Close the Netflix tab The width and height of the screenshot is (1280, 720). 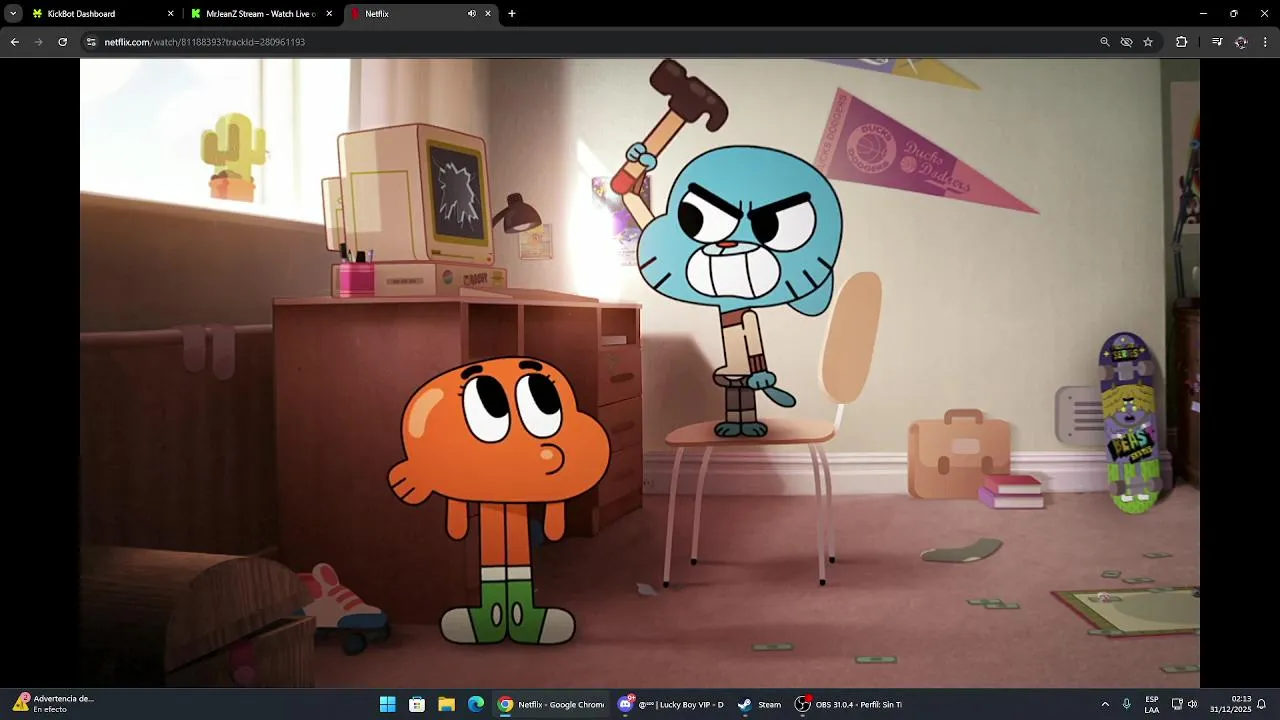click(x=488, y=14)
